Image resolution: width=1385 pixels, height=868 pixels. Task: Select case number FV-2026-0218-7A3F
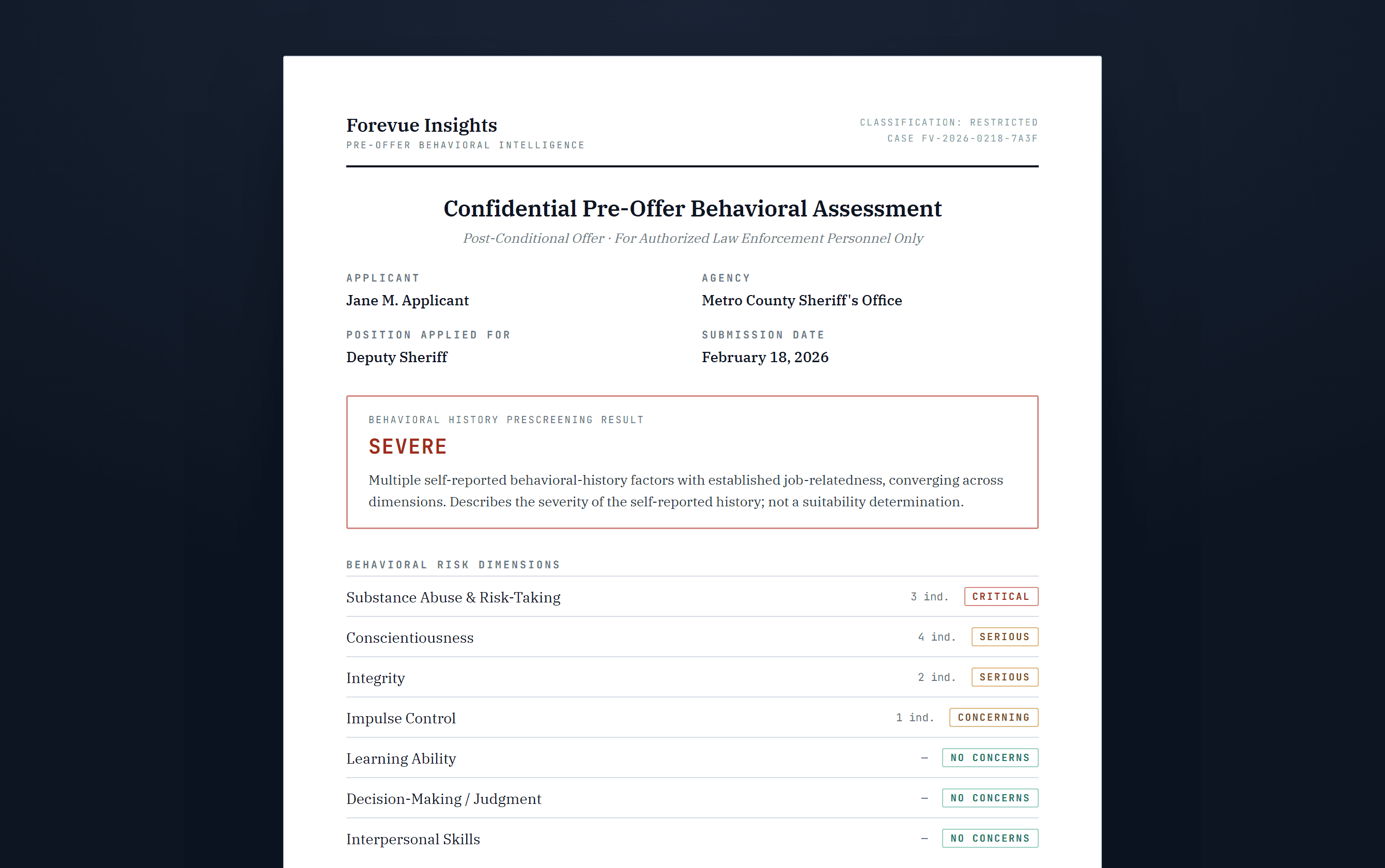[x=980, y=138]
